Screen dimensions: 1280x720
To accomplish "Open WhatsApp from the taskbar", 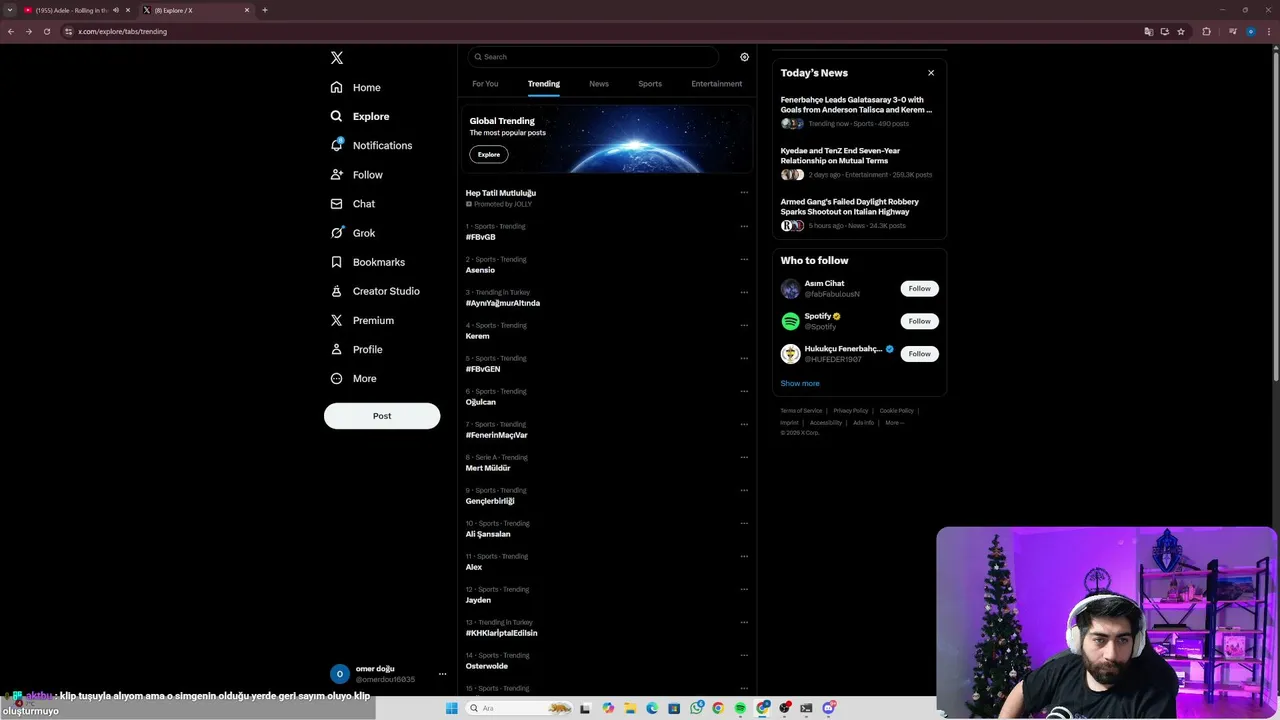I will (x=696, y=708).
